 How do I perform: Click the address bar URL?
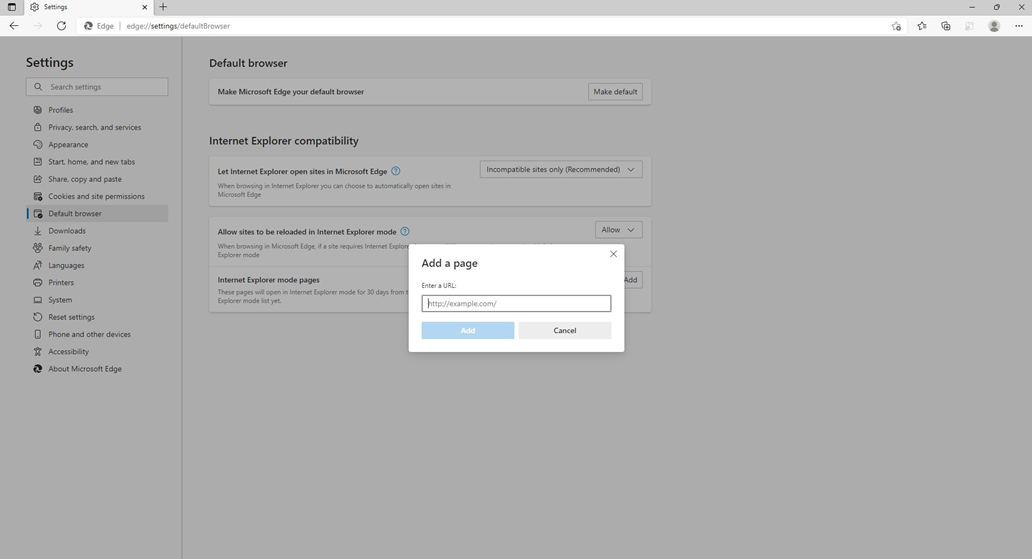pos(178,26)
